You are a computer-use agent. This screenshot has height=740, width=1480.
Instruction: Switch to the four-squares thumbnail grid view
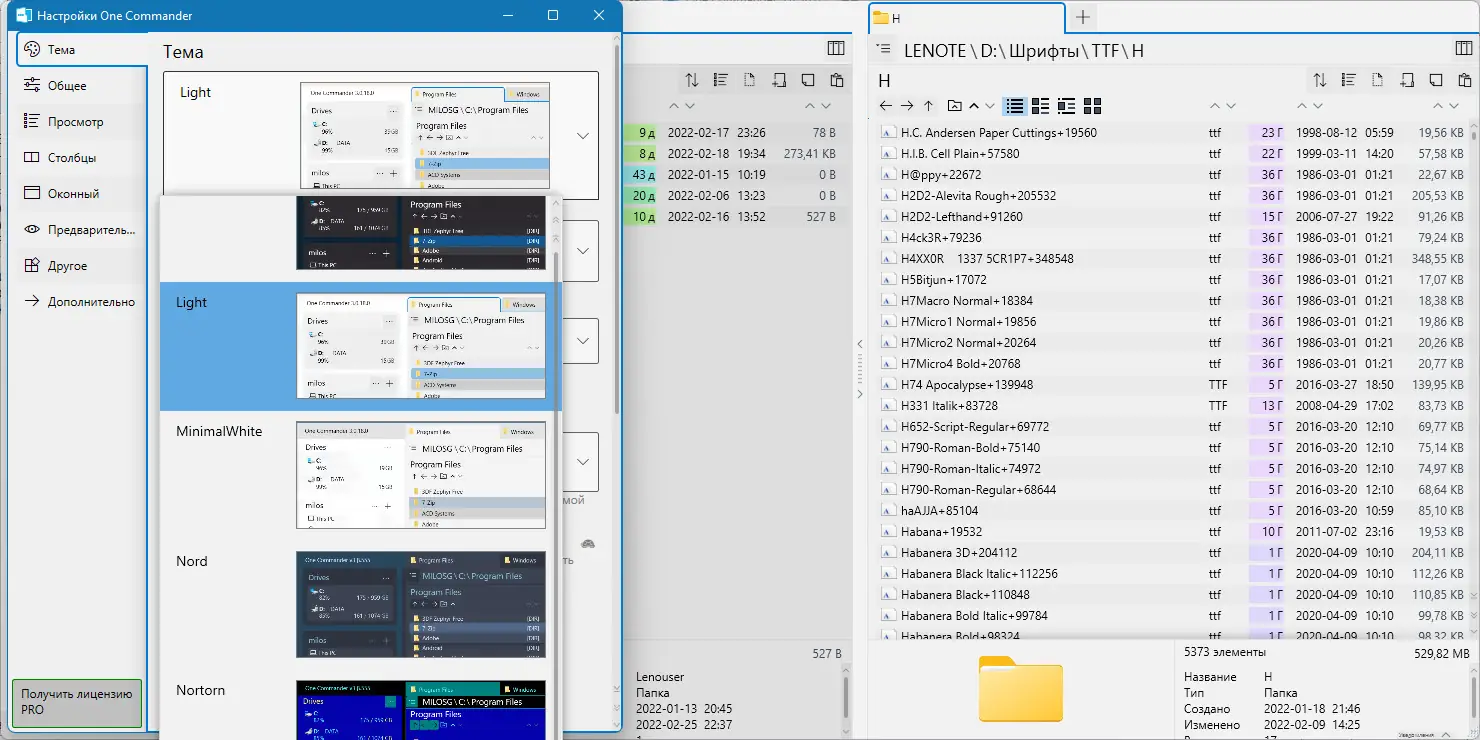(x=1092, y=105)
